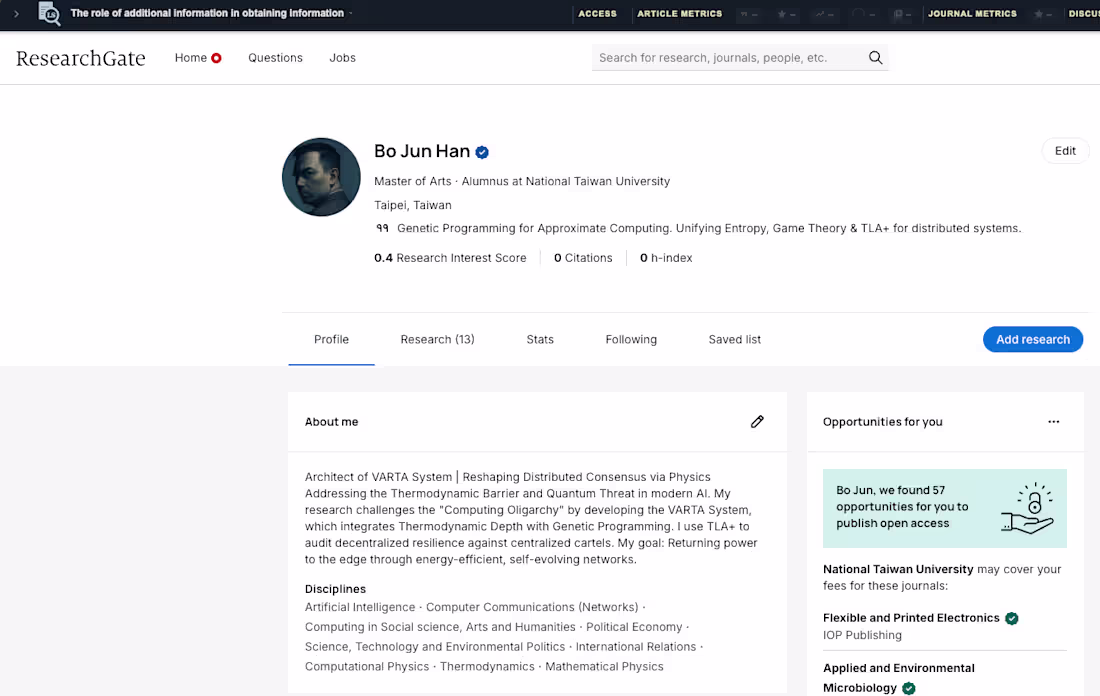Viewport: 1100px width, 696px height.
Task: Click the citations quote metric icon
Action: [749, 14]
